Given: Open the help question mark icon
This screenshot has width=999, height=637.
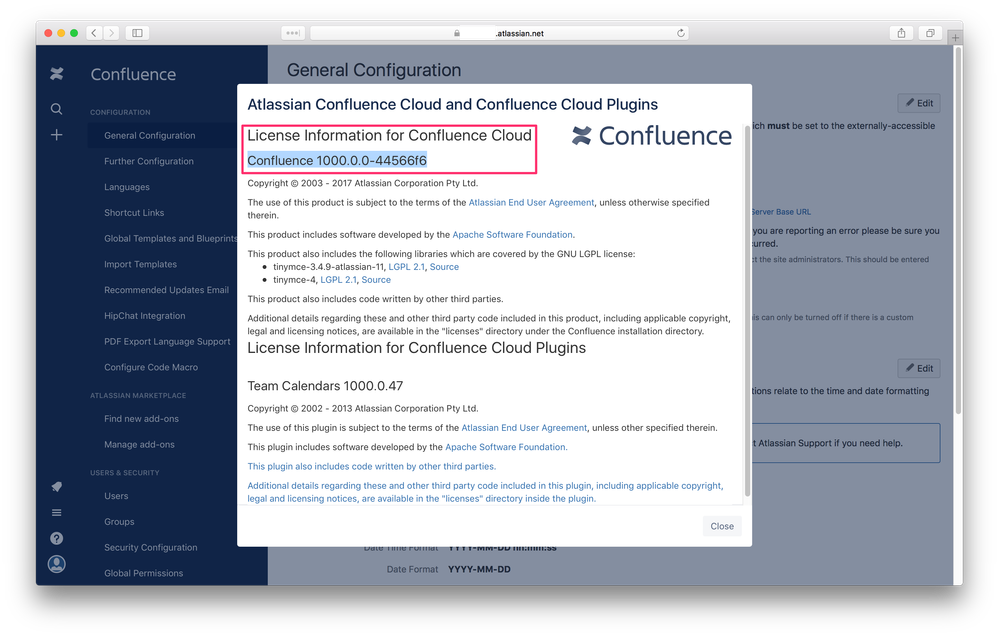Looking at the screenshot, I should click(57, 538).
